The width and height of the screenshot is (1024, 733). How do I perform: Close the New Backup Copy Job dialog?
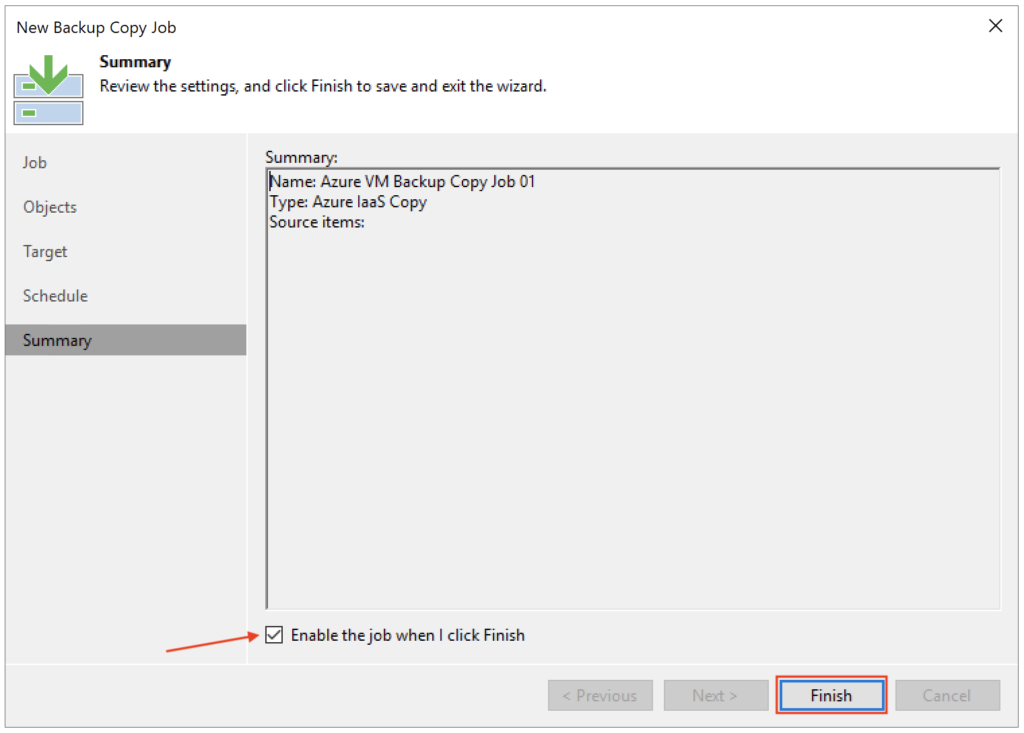click(x=995, y=26)
